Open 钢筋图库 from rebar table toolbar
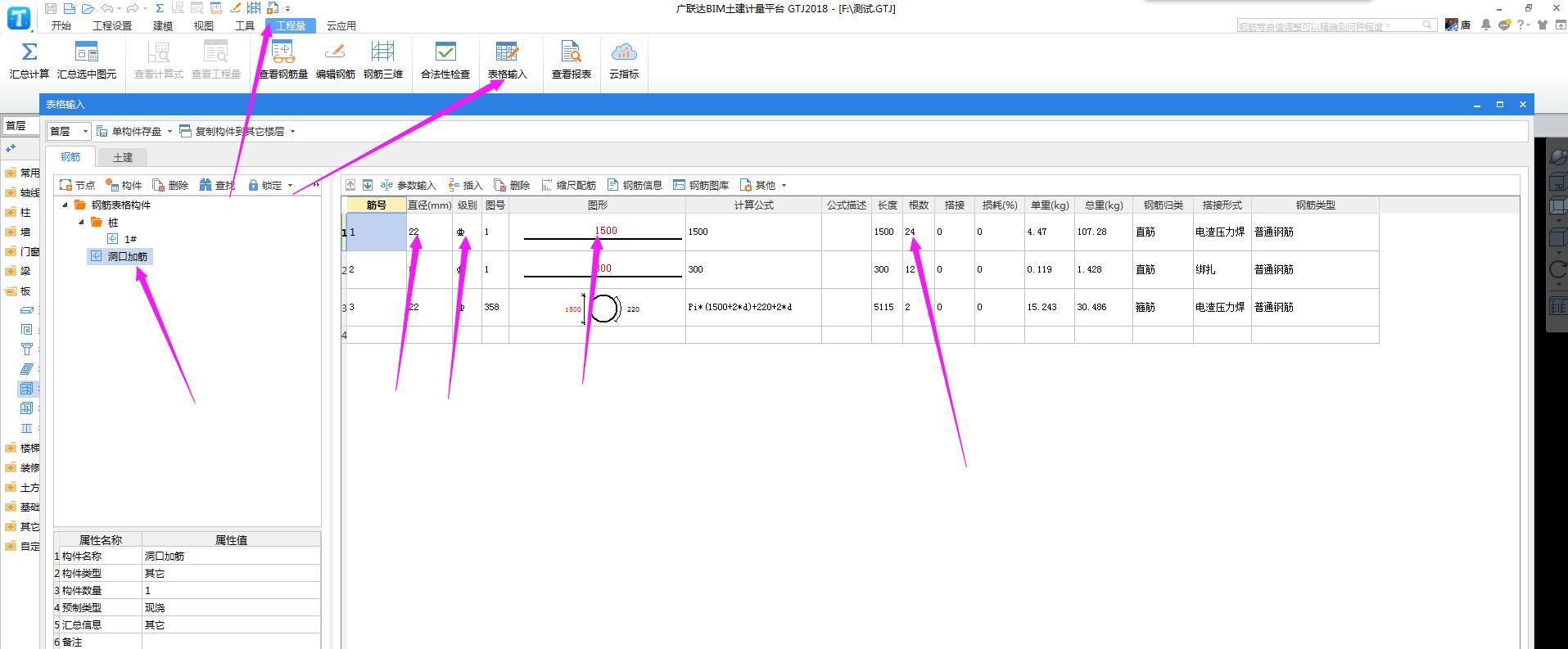The image size is (1568, 649). tap(701, 186)
